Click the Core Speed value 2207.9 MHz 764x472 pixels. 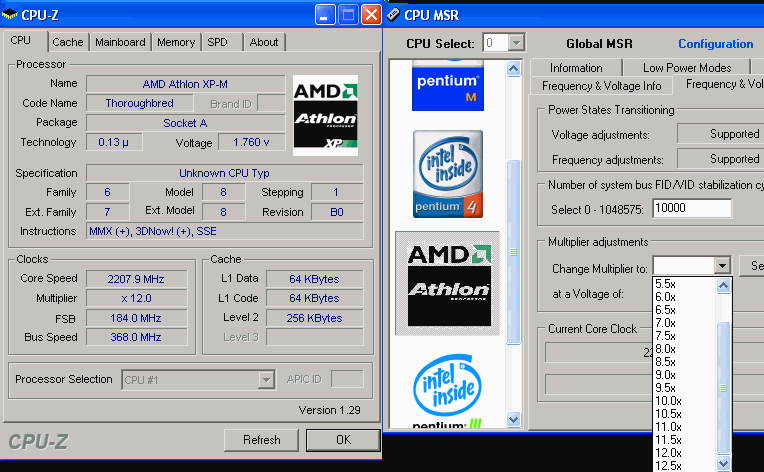pyautogui.click(x=136, y=279)
